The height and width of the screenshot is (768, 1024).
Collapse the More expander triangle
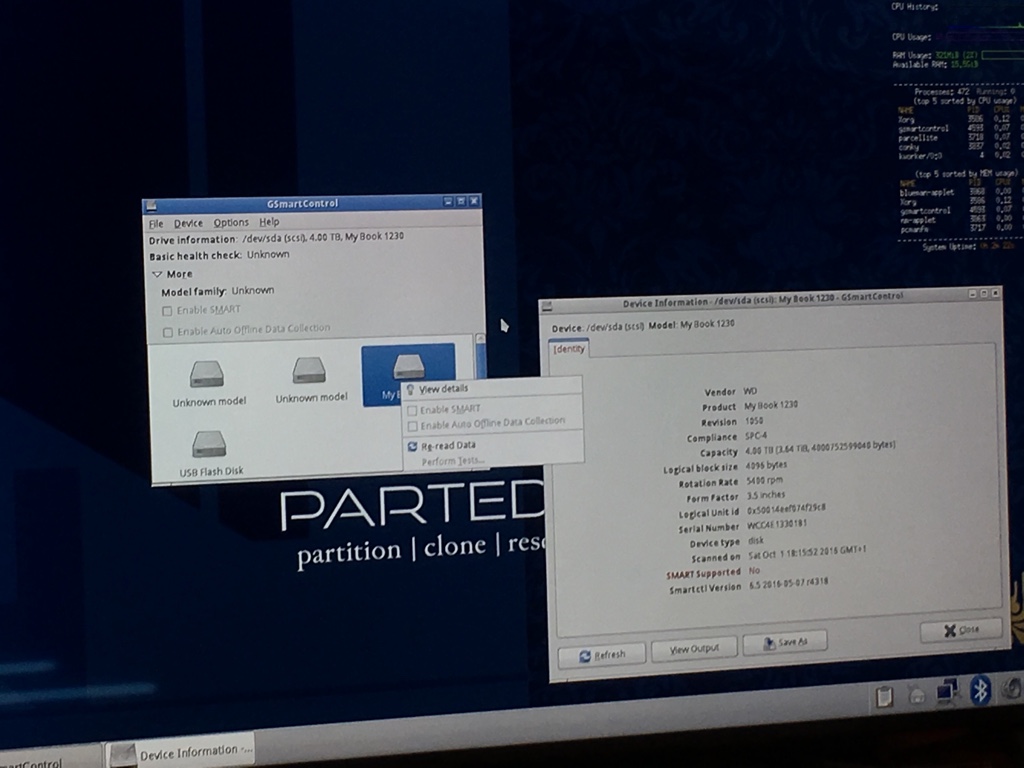point(157,274)
